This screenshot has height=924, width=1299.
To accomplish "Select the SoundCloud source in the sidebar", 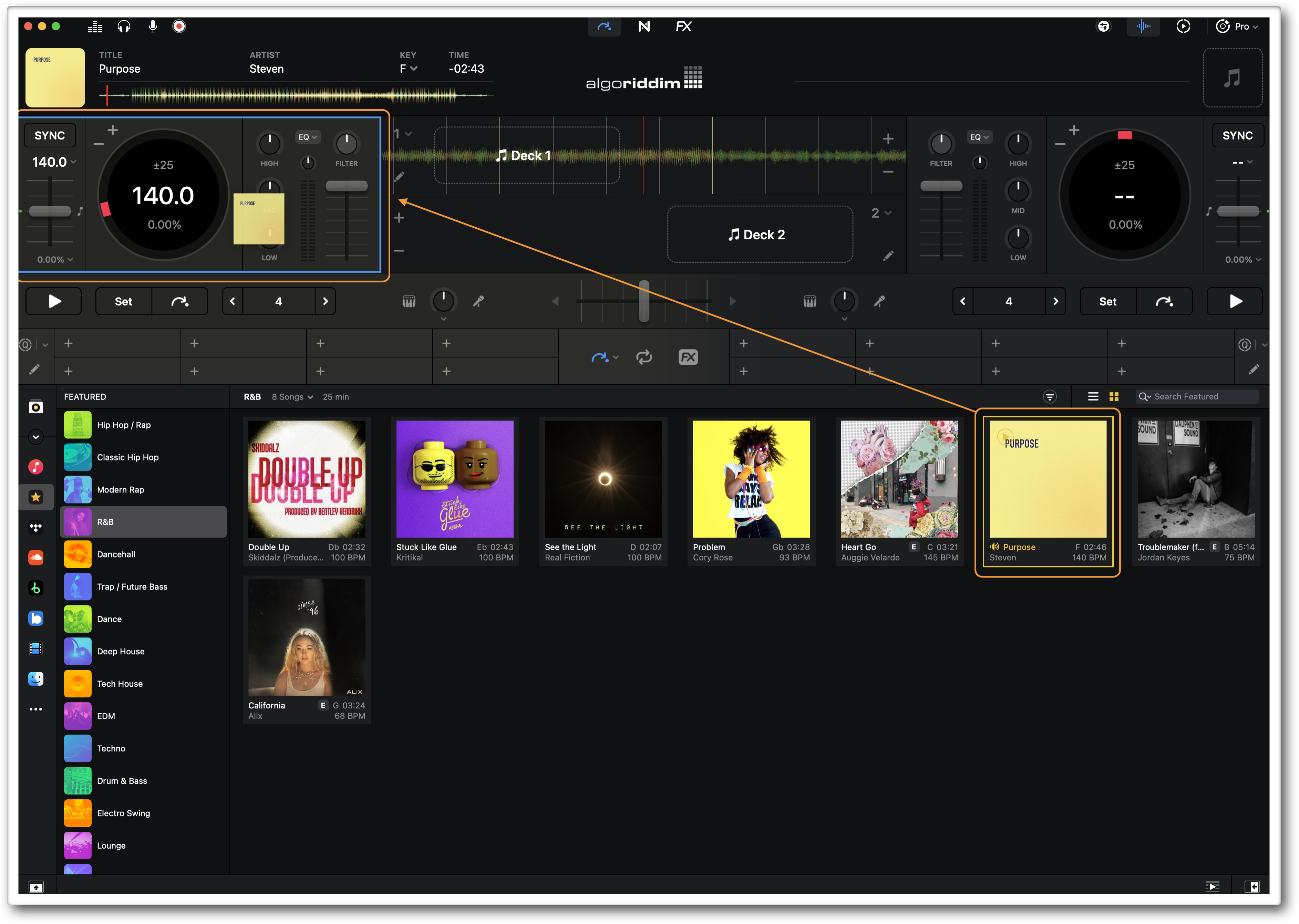I will click(36, 558).
